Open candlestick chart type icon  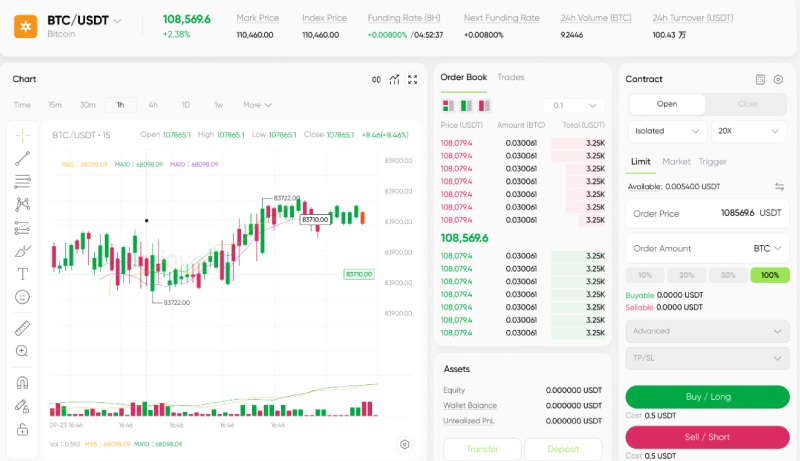coord(376,80)
